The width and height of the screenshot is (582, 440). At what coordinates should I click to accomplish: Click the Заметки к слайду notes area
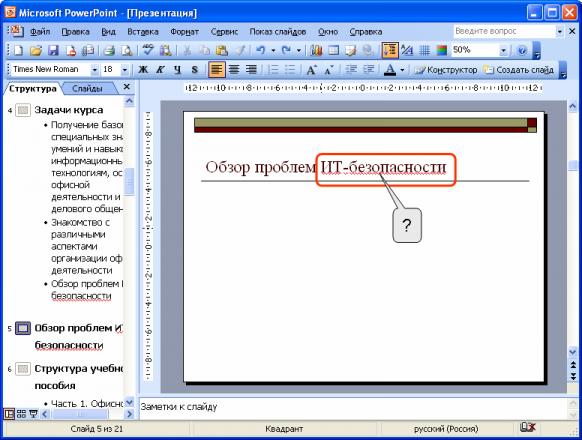[x=353, y=408]
